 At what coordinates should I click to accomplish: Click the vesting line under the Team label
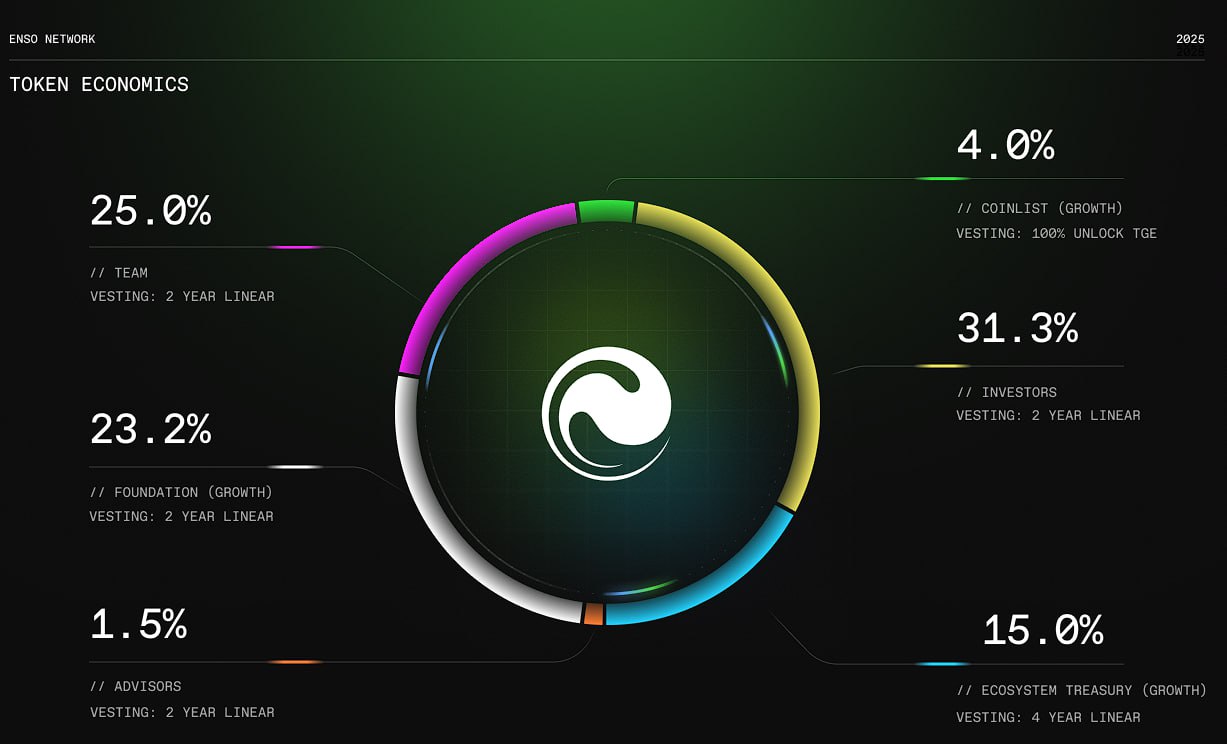coord(182,297)
